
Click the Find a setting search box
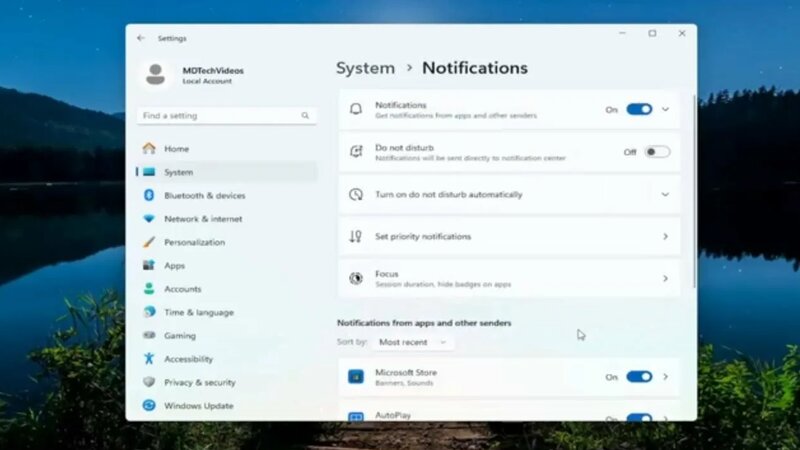pos(227,116)
